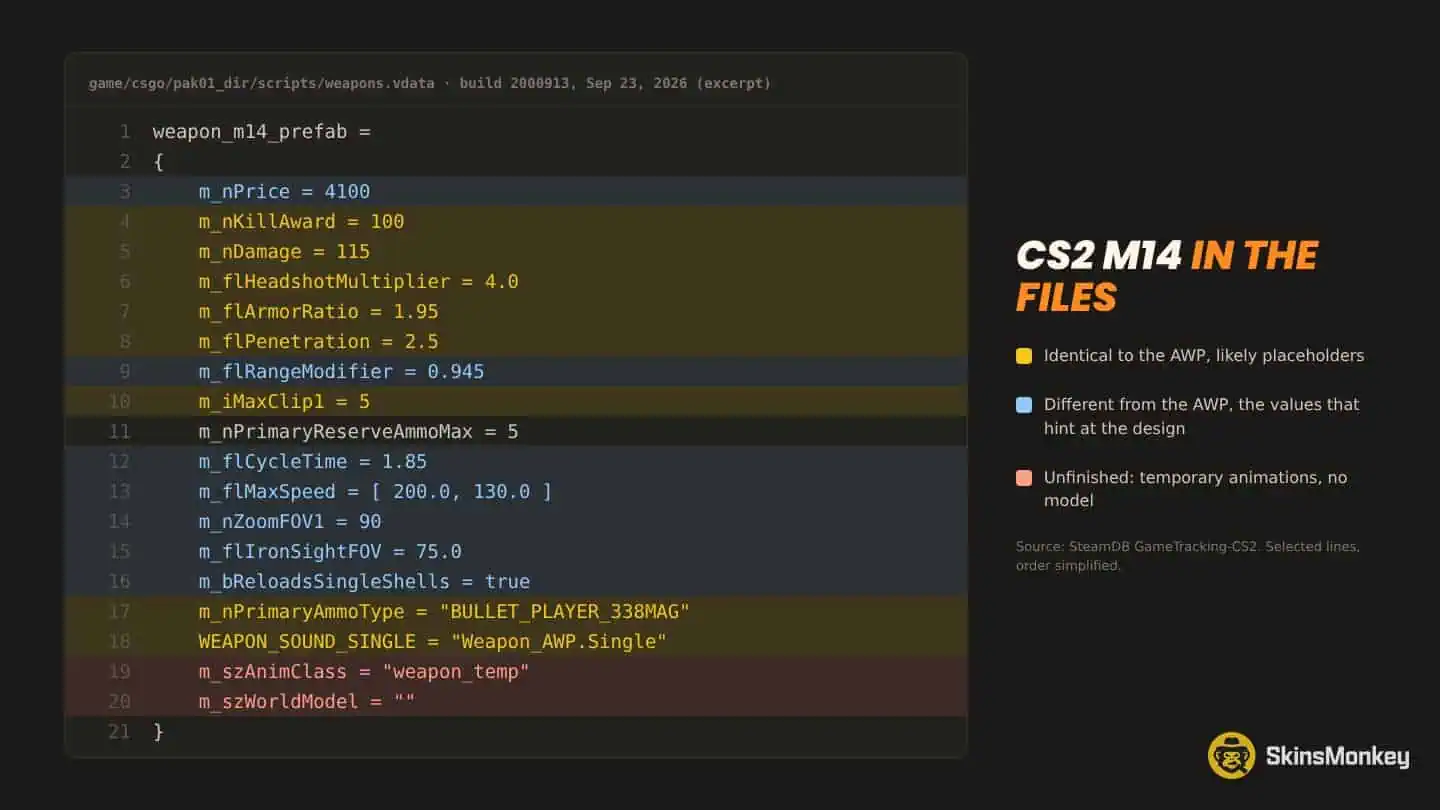Click line number 1 in the gutter
Viewport: 1440px width, 810px height.
pyautogui.click(x=125, y=132)
